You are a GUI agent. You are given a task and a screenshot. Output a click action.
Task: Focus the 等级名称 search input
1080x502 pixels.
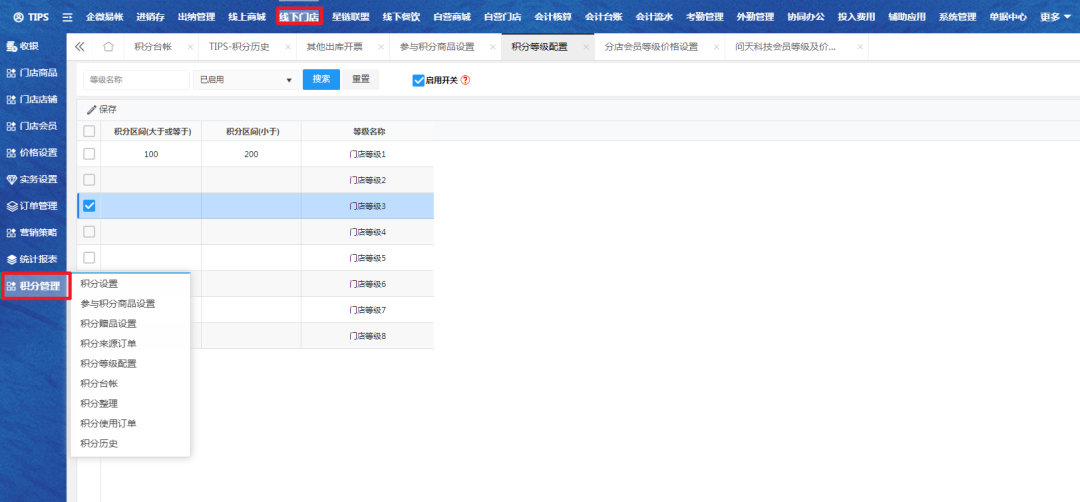pos(136,80)
